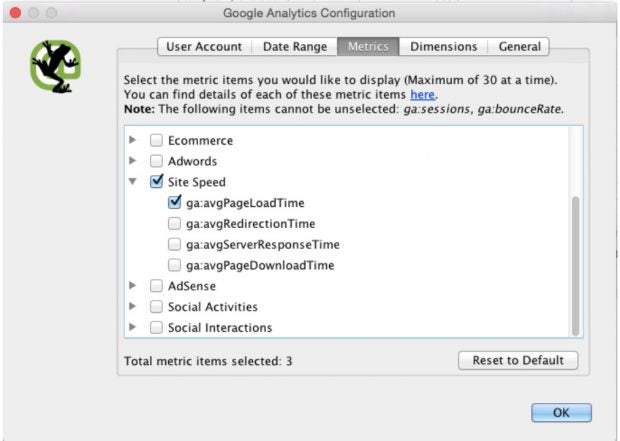Select the Metrics tab

[368, 47]
